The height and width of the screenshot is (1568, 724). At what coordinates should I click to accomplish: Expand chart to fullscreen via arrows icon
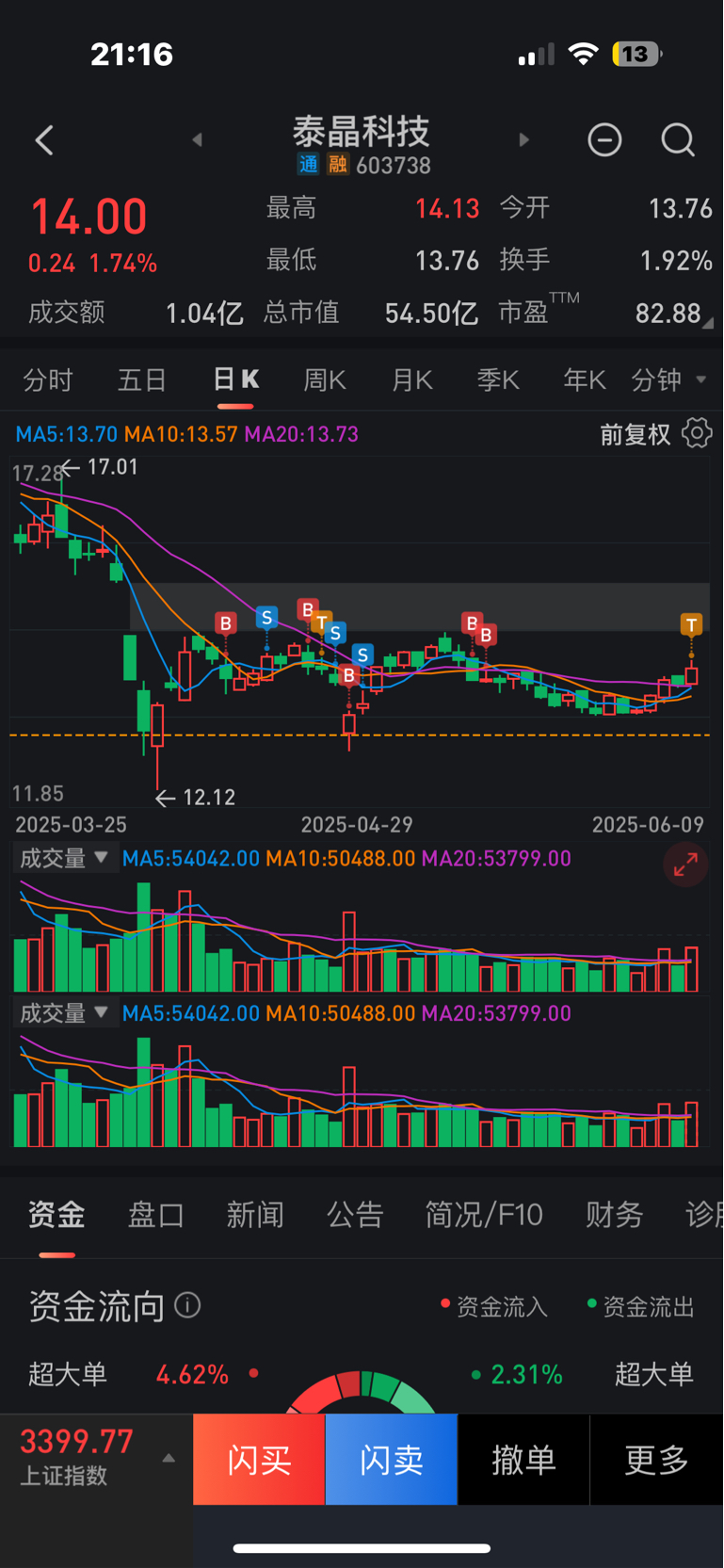click(x=685, y=864)
